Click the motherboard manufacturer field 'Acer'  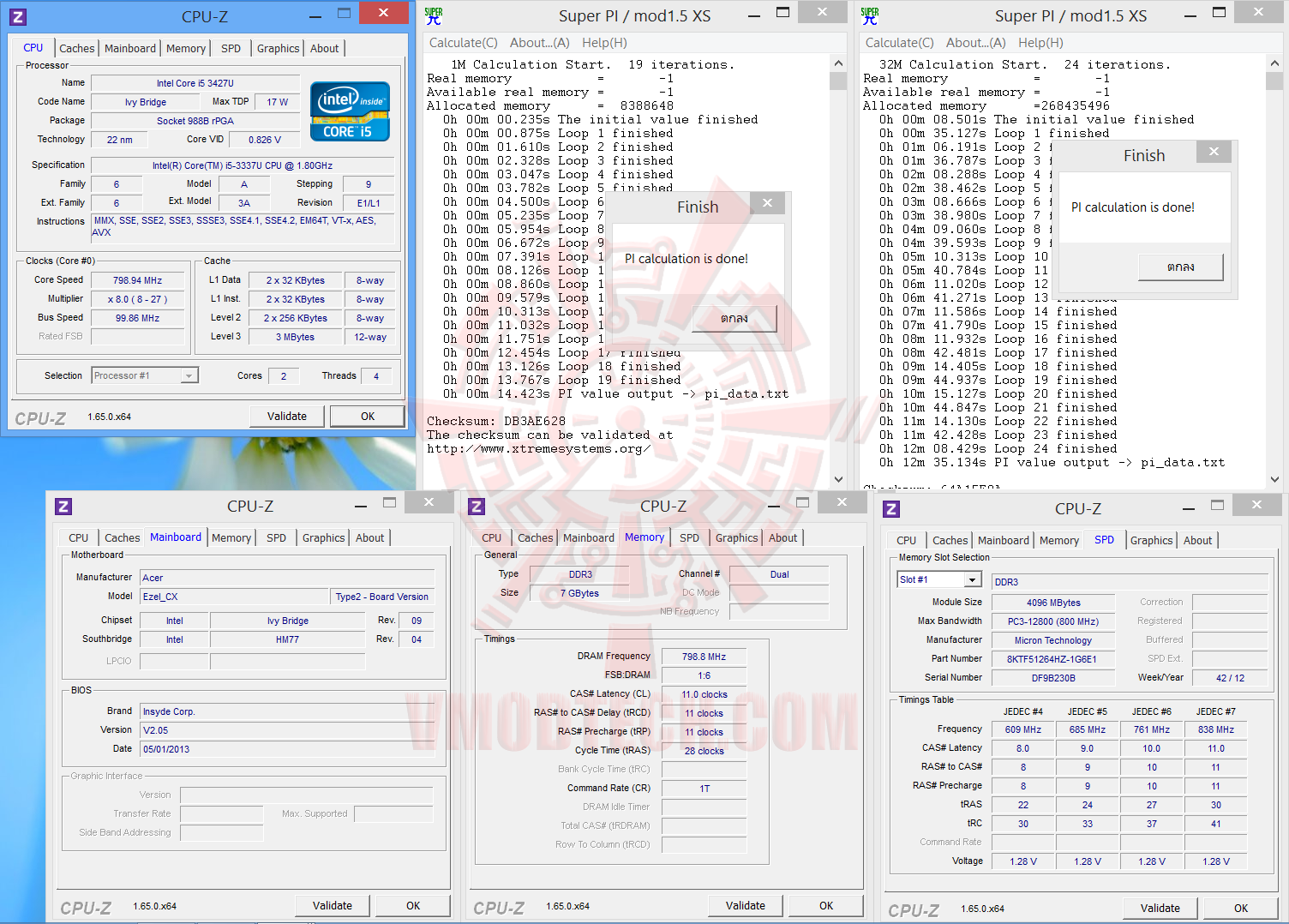(x=287, y=578)
